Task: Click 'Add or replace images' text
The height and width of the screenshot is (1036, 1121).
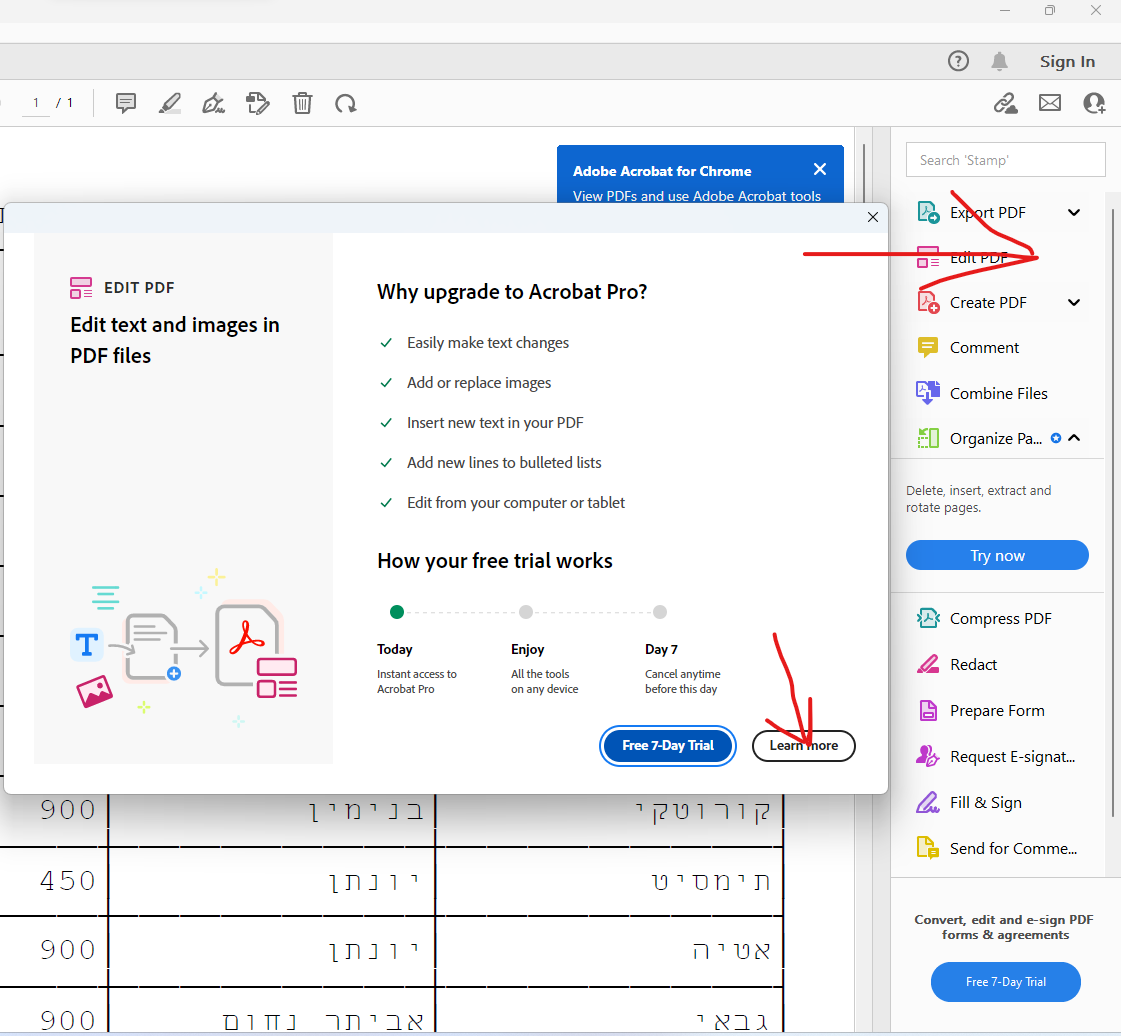Action: 479,383
